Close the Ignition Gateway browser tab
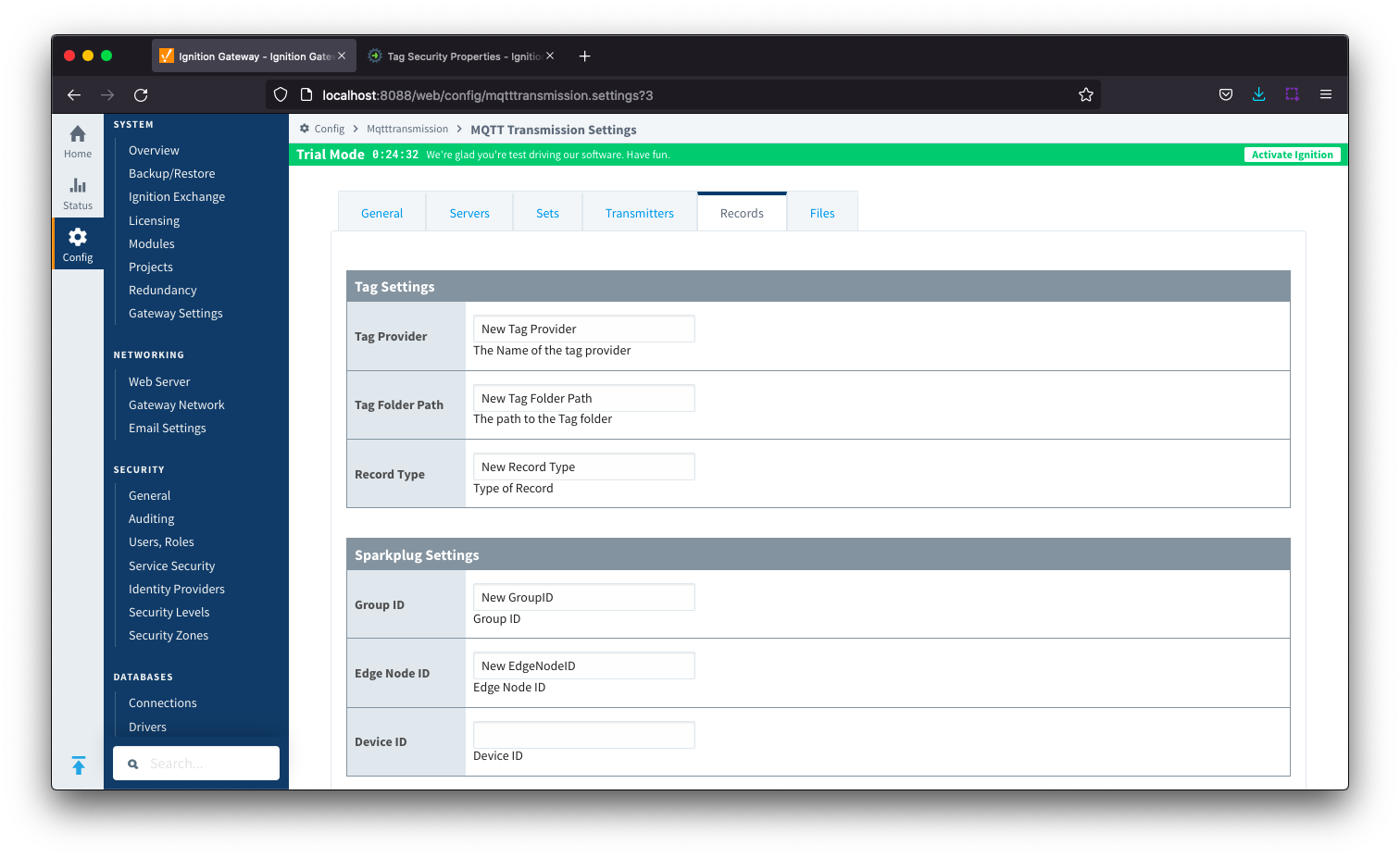This screenshot has height=858, width=1400. coord(342,56)
